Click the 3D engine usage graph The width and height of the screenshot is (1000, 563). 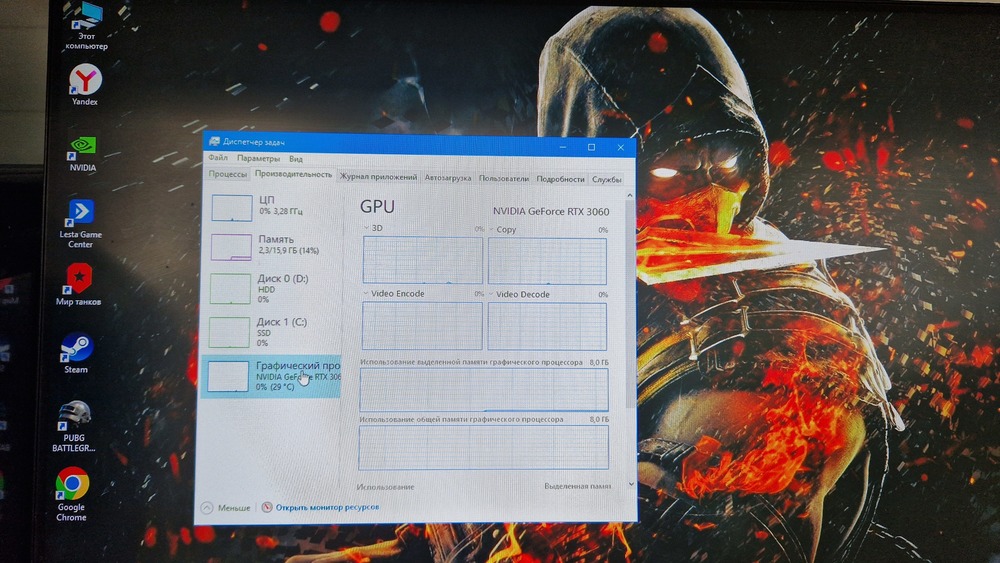click(422, 260)
